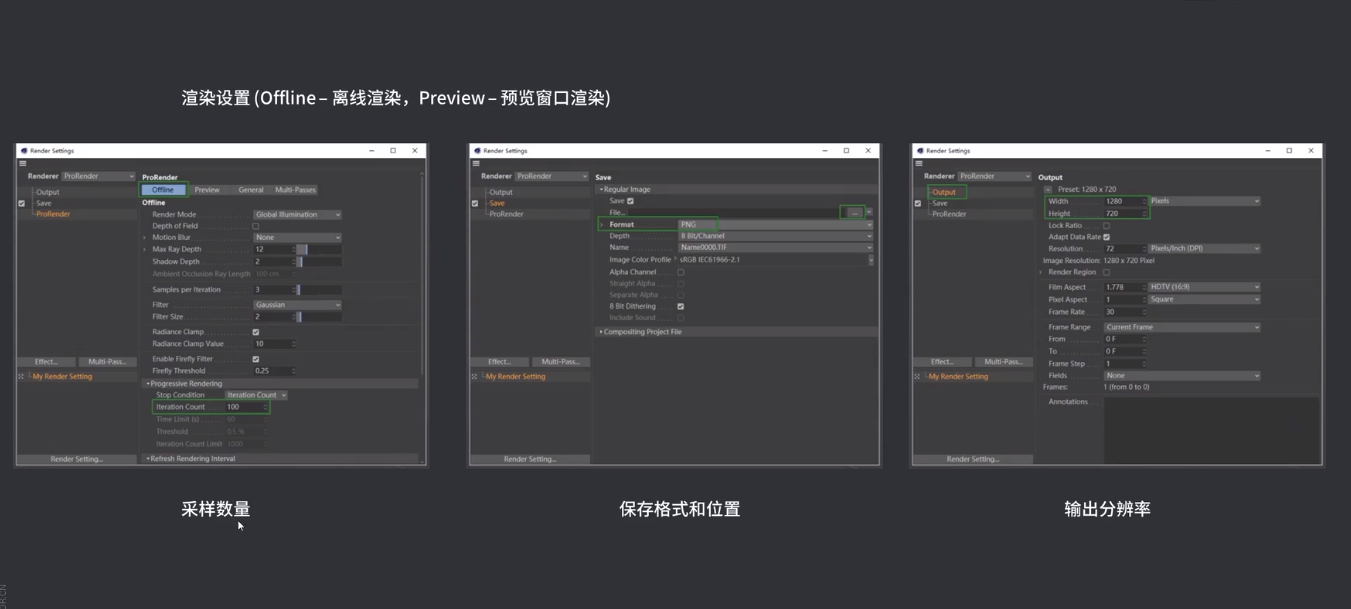Click Cinema 4D logo in Output window titlebar
Screen dimensions: 1351x609
pyautogui.click(x=920, y=151)
